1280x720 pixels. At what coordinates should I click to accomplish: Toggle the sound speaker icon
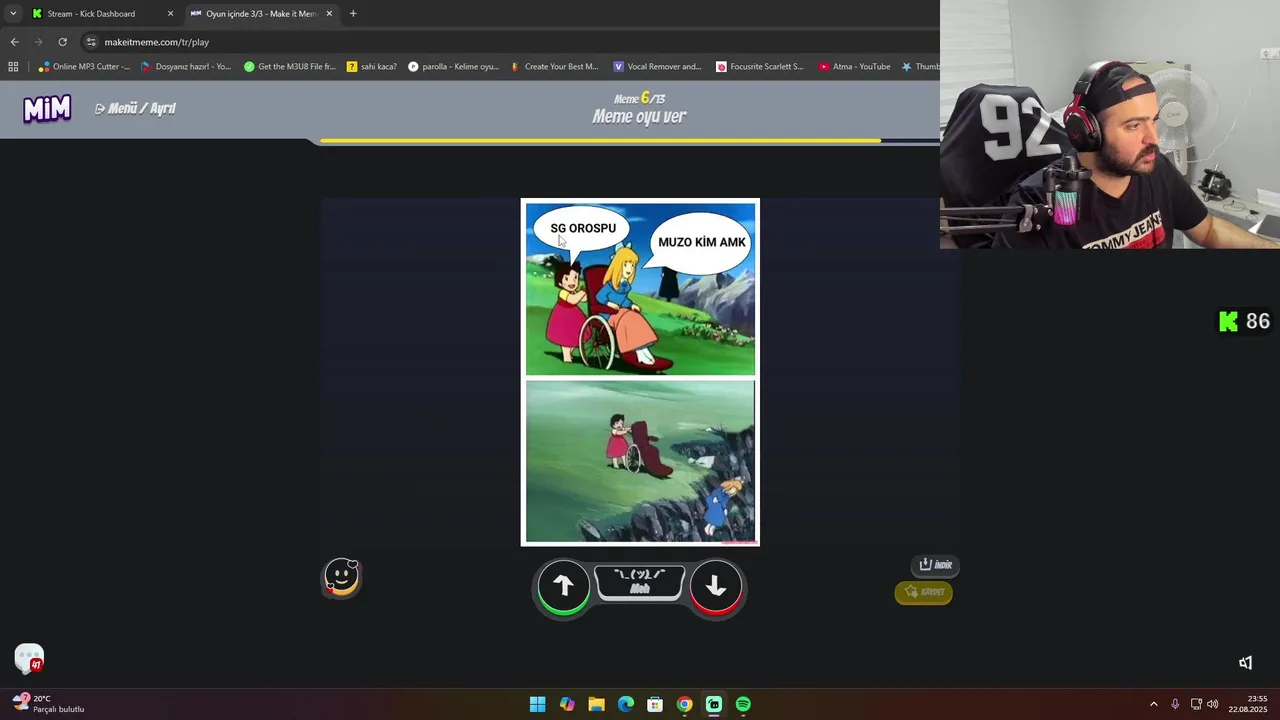(x=1245, y=663)
